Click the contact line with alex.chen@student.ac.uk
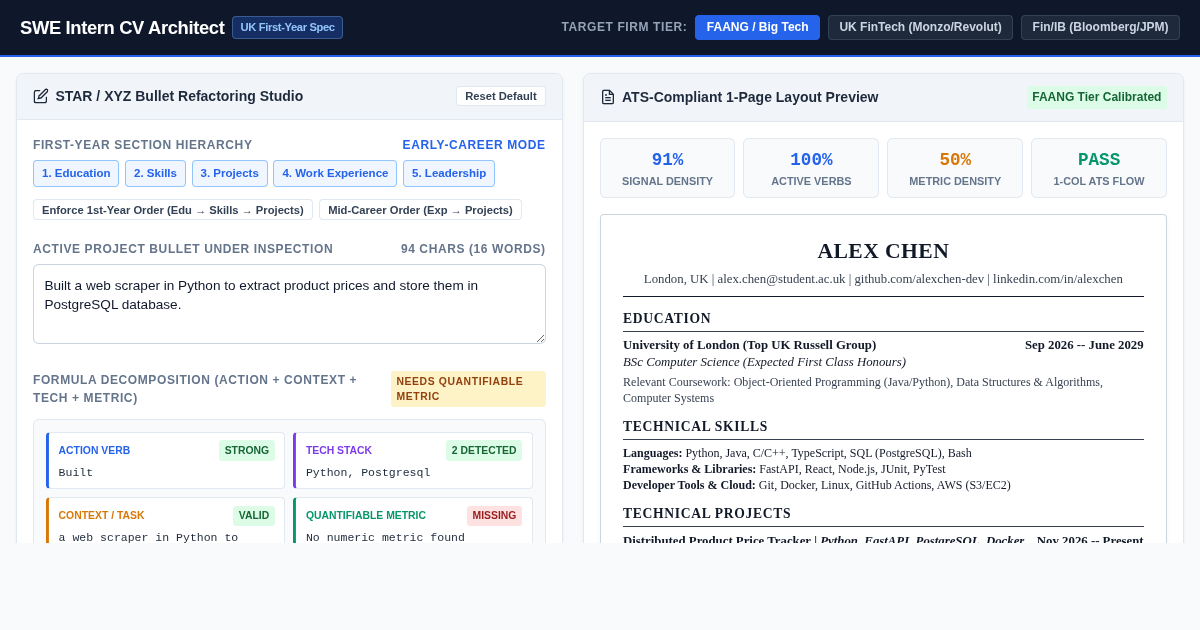The height and width of the screenshot is (630, 1200). click(883, 279)
